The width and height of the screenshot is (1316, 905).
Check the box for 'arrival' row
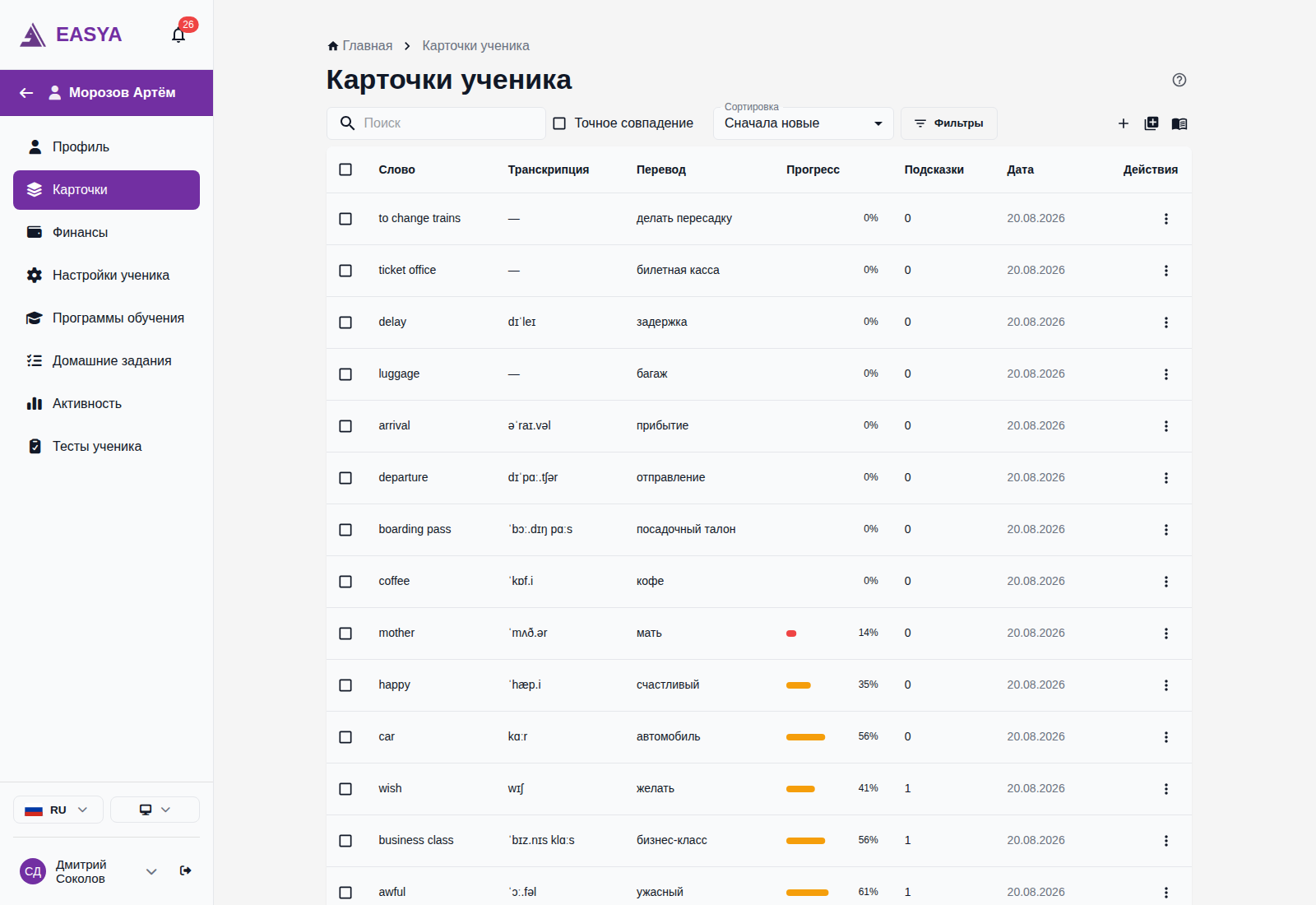[345, 426]
